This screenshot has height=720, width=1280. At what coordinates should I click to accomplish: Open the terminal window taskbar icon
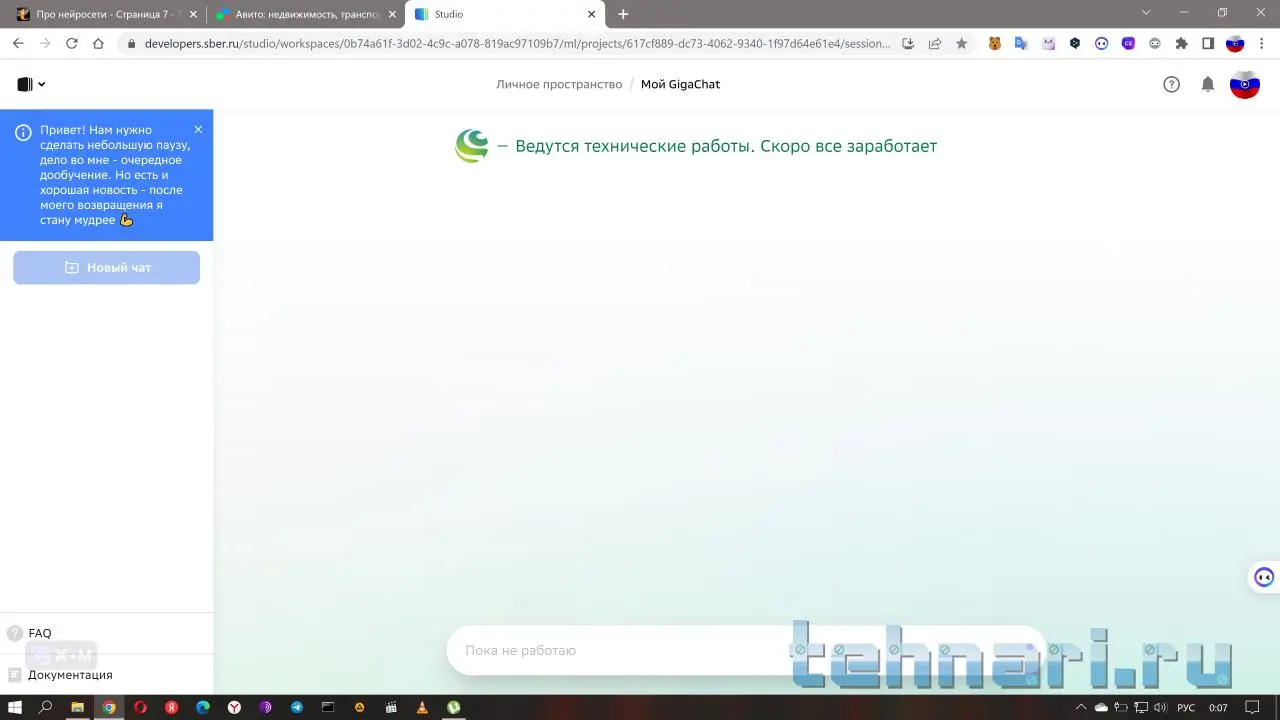click(328, 707)
